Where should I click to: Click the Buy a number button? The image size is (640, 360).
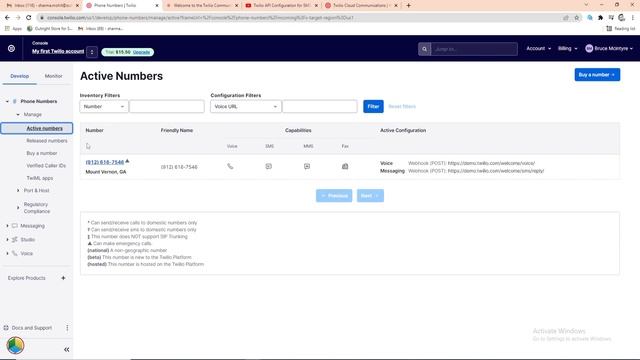597,75
